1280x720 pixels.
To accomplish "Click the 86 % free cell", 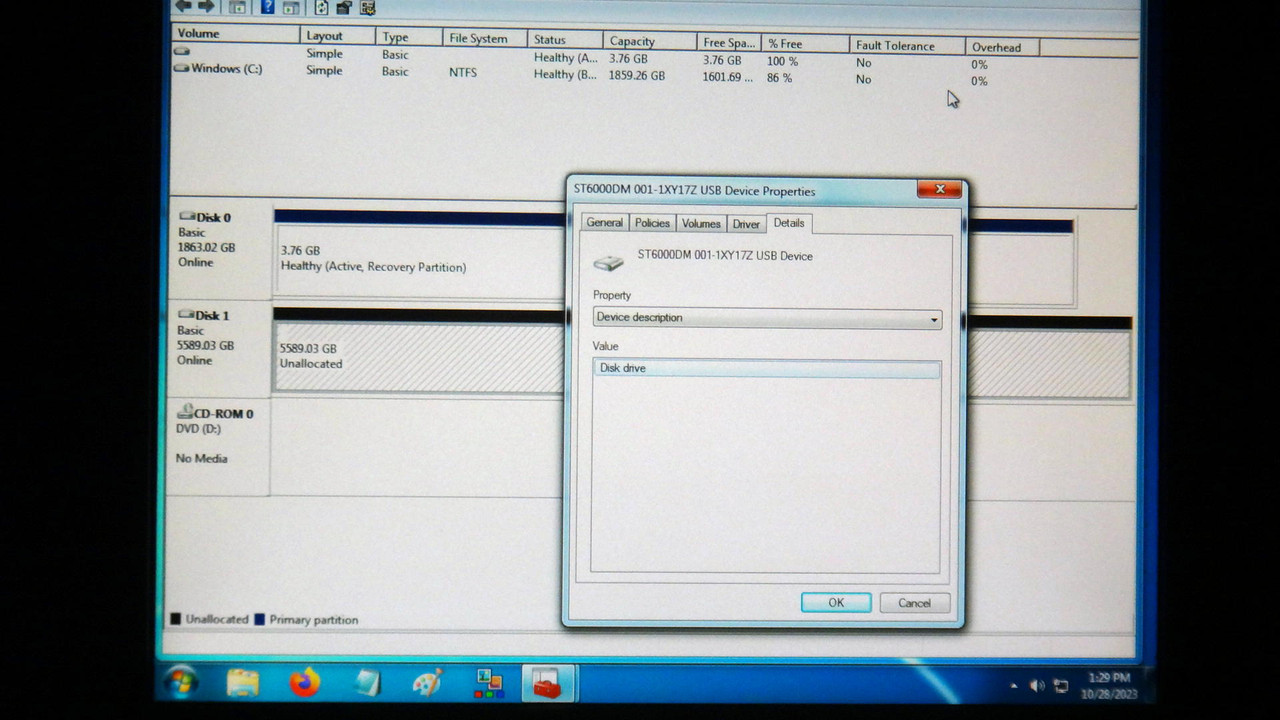I will pos(779,78).
